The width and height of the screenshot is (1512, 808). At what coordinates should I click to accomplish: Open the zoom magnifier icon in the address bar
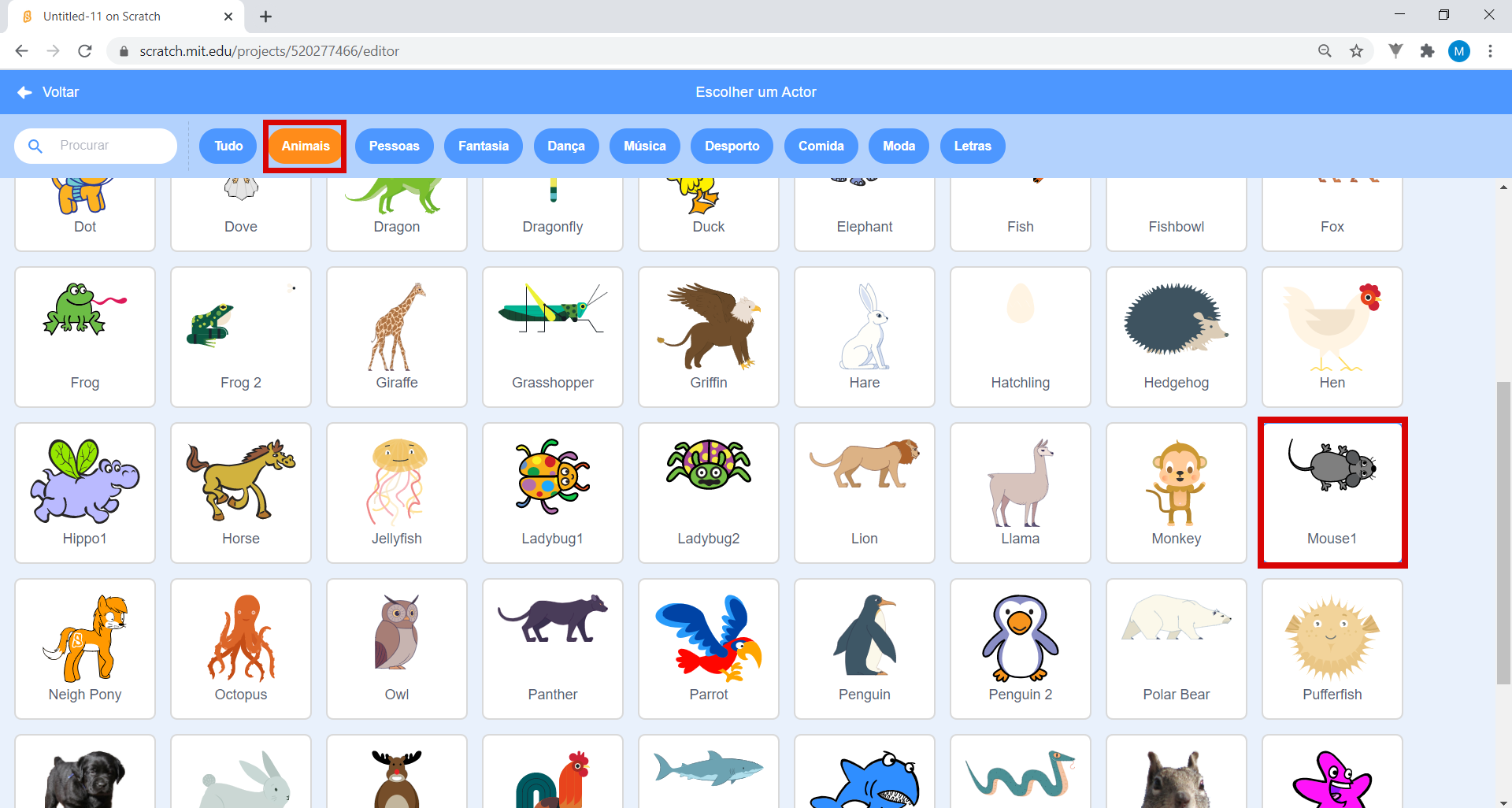(x=1325, y=51)
